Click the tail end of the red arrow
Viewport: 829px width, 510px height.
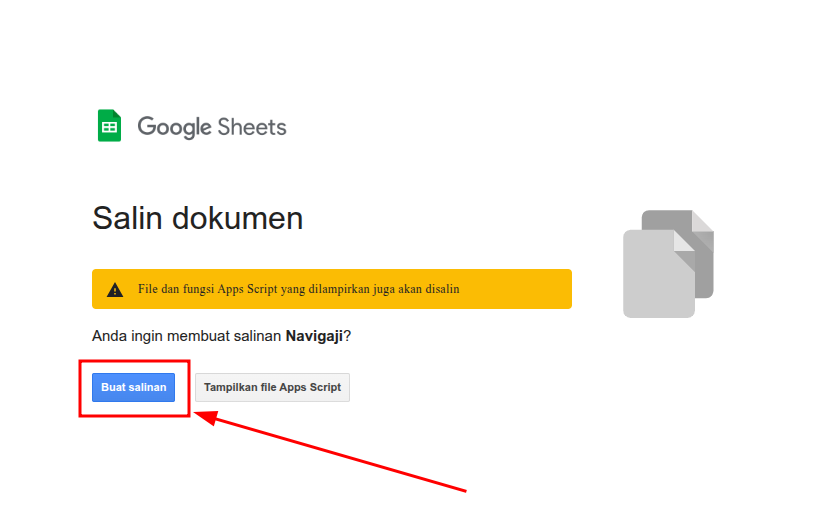tap(464, 490)
